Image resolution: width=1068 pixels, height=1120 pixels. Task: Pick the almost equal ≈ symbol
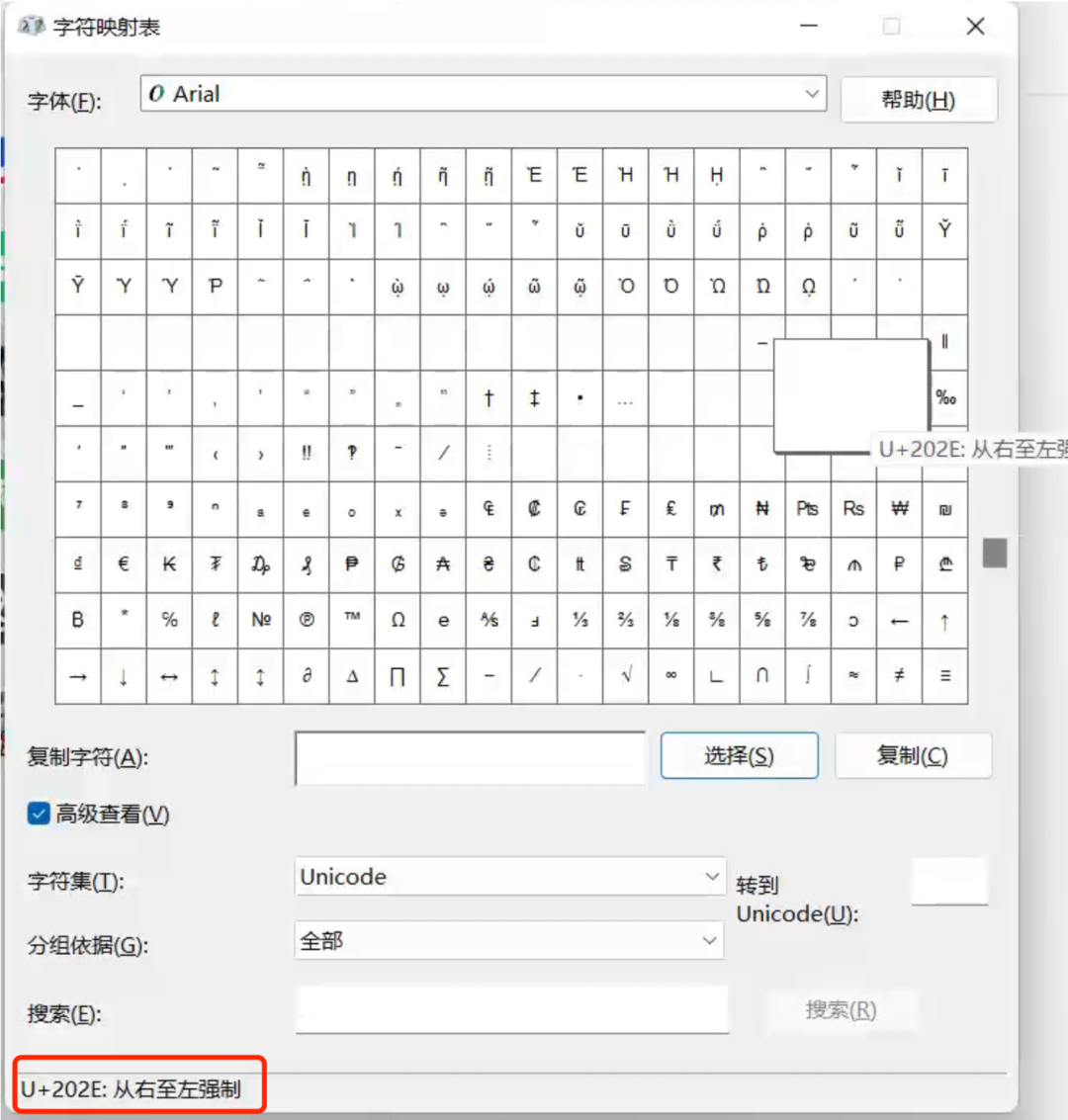(x=853, y=676)
